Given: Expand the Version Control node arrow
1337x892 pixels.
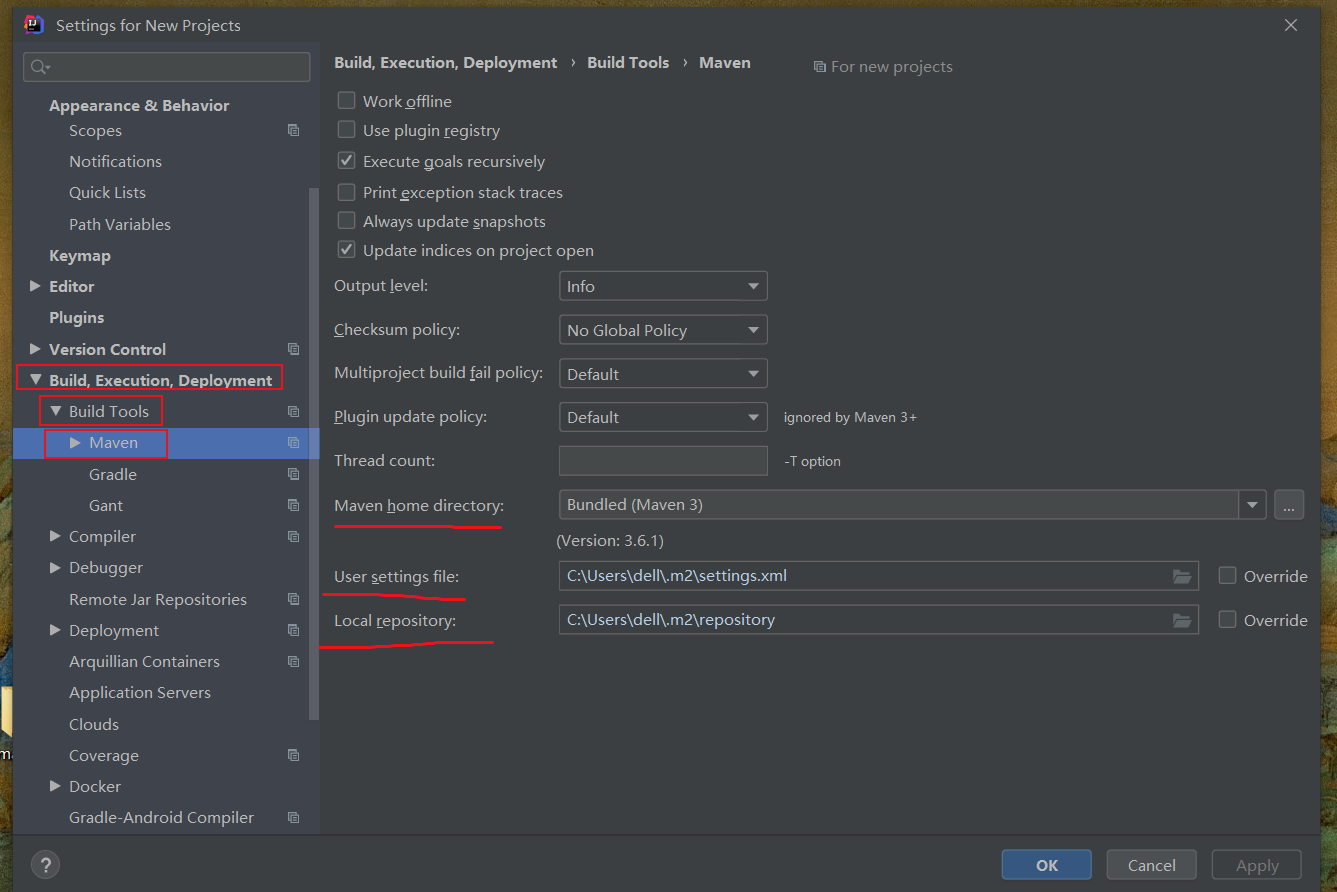Looking at the screenshot, I should pyautogui.click(x=36, y=349).
